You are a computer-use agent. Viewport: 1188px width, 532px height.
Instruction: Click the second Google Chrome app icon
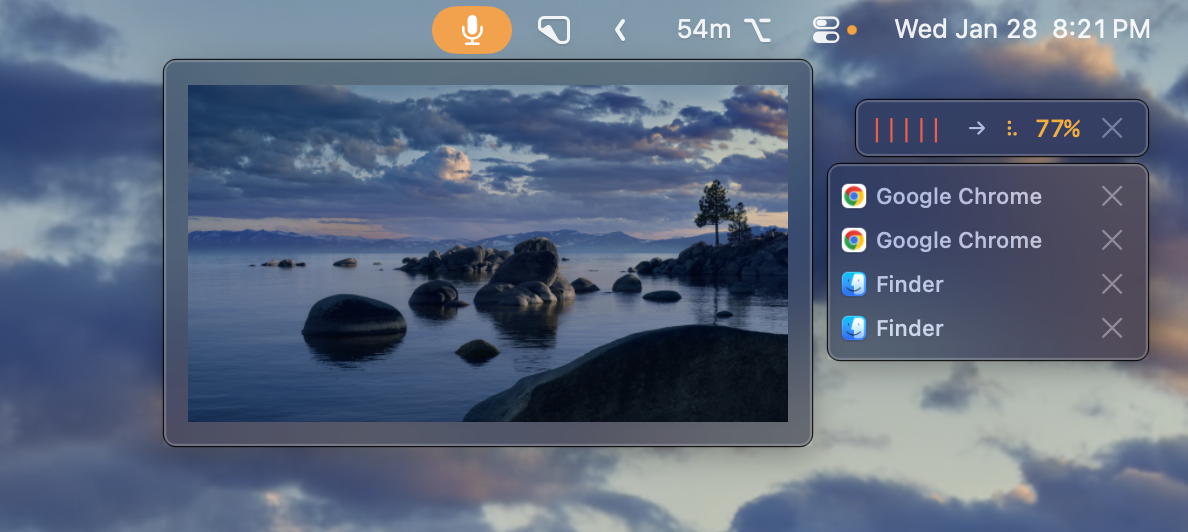click(x=853, y=240)
